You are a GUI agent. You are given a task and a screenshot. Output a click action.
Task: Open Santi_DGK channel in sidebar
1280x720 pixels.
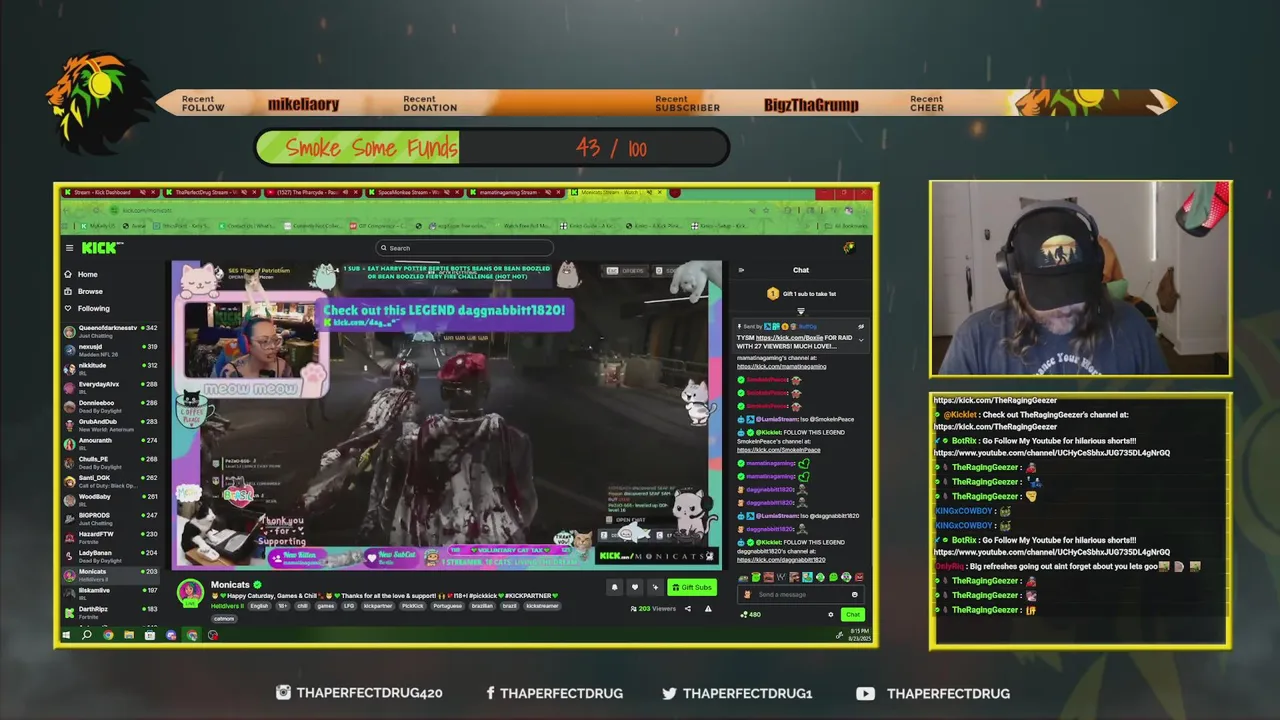coord(112,481)
